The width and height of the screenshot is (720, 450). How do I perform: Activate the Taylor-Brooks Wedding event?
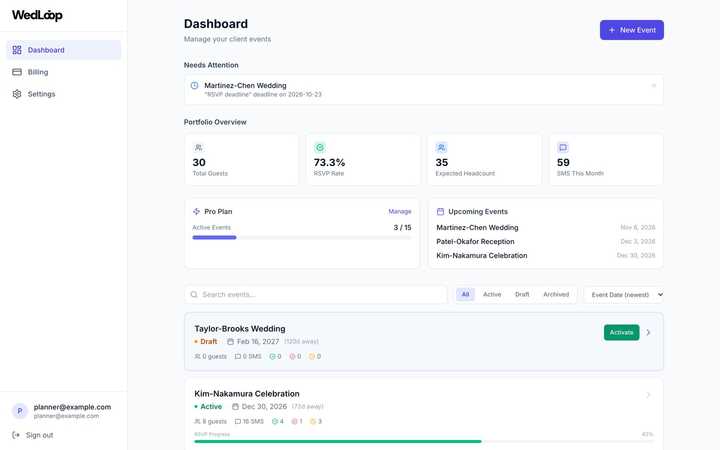pos(621,332)
